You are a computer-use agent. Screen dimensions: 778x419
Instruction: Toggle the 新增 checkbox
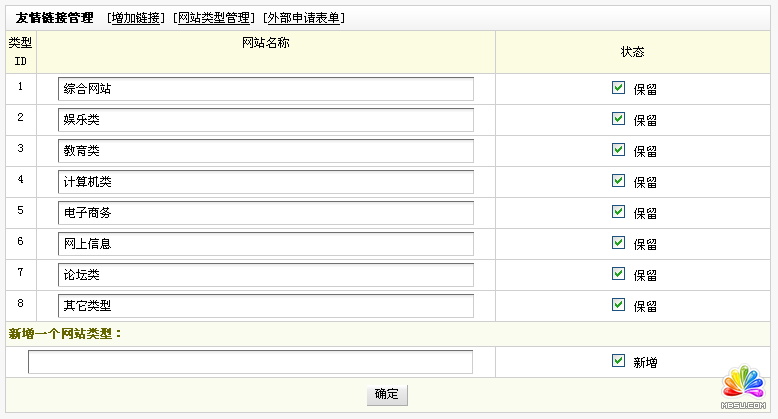618,361
